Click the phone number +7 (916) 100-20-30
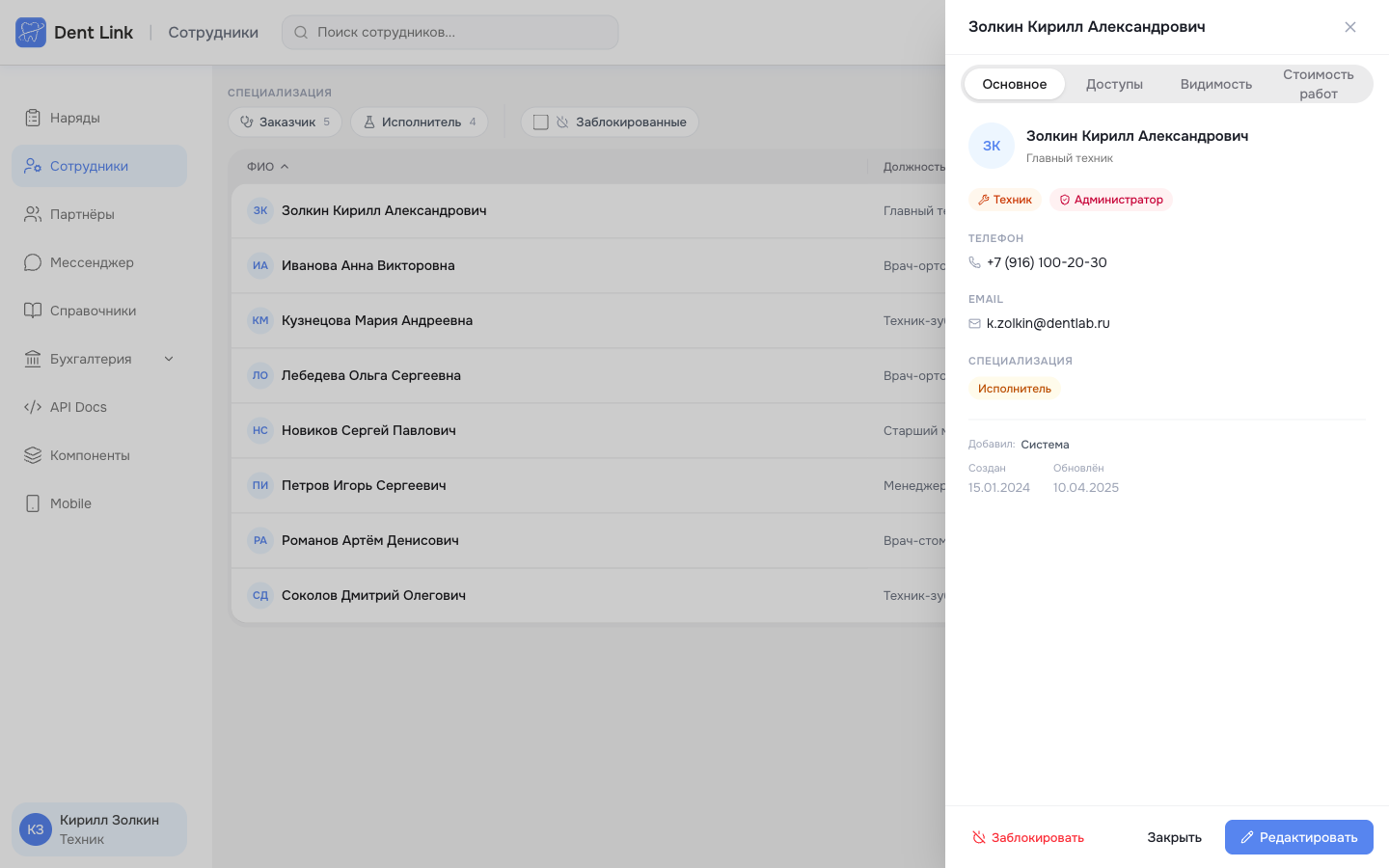Image resolution: width=1389 pixels, height=868 pixels. [x=1047, y=262]
